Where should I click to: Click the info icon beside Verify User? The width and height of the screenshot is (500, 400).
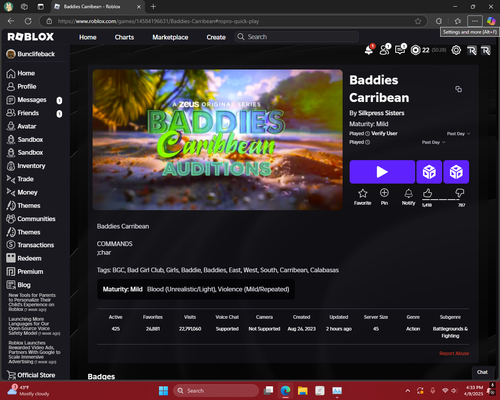(367, 133)
